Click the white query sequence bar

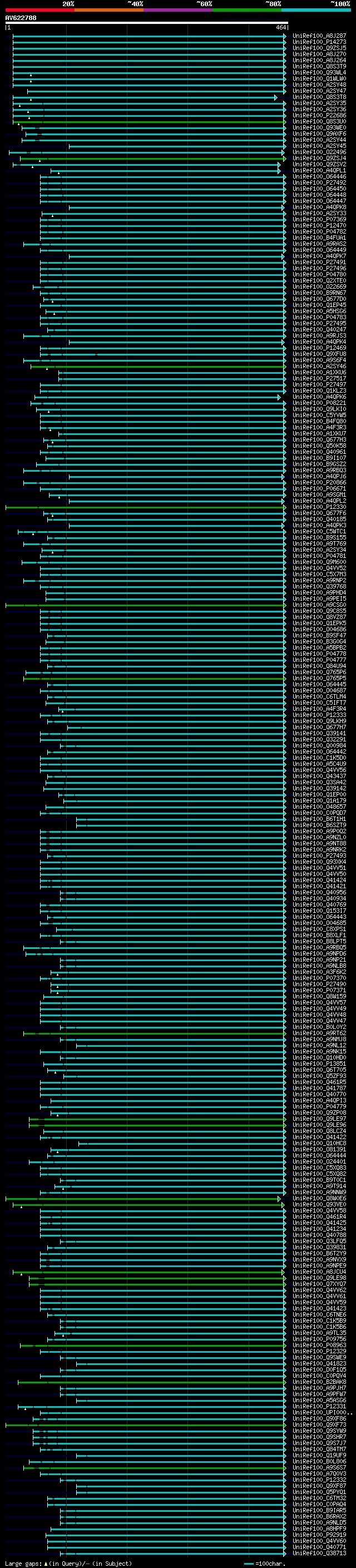[147, 23]
